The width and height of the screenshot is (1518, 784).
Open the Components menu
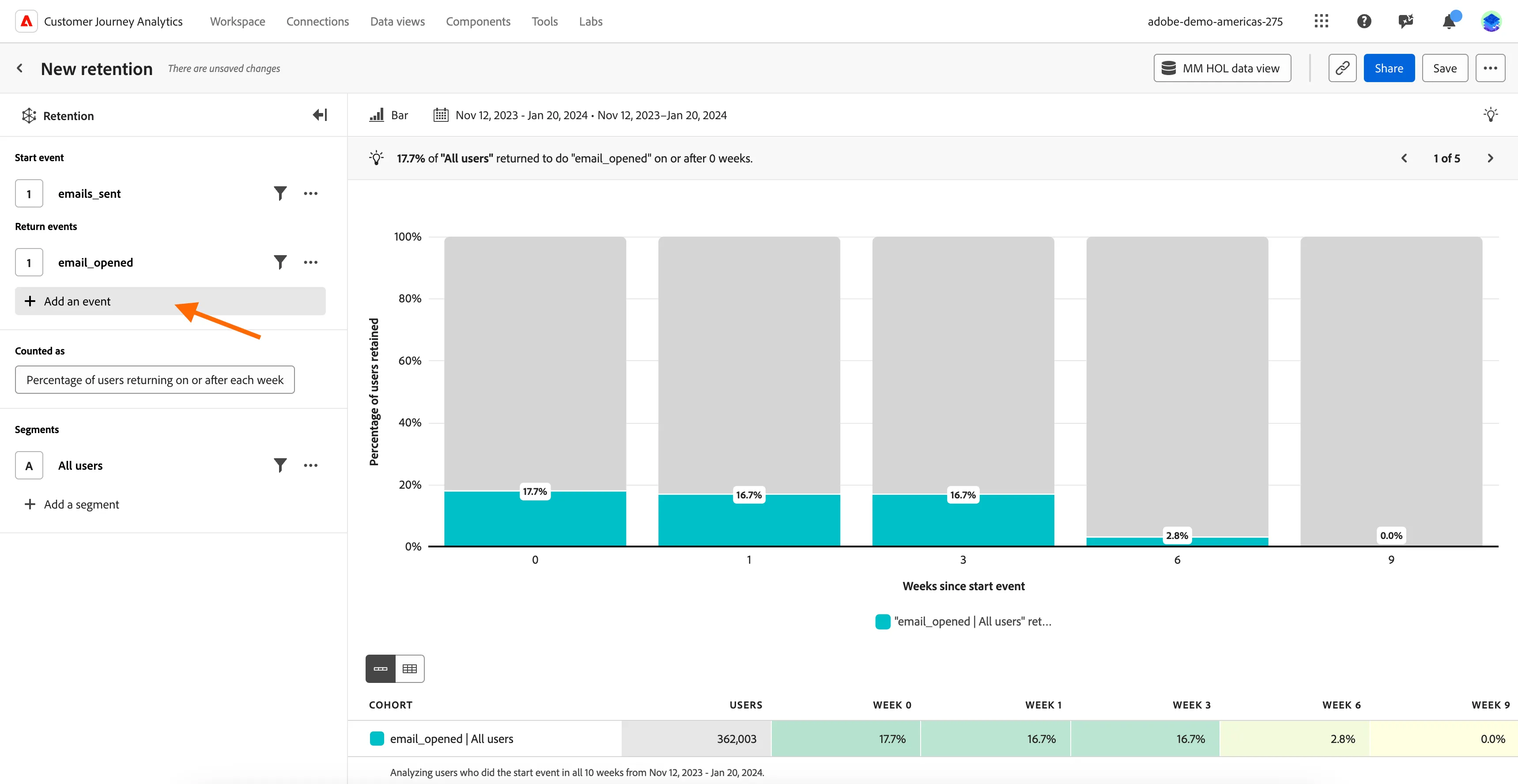click(478, 21)
